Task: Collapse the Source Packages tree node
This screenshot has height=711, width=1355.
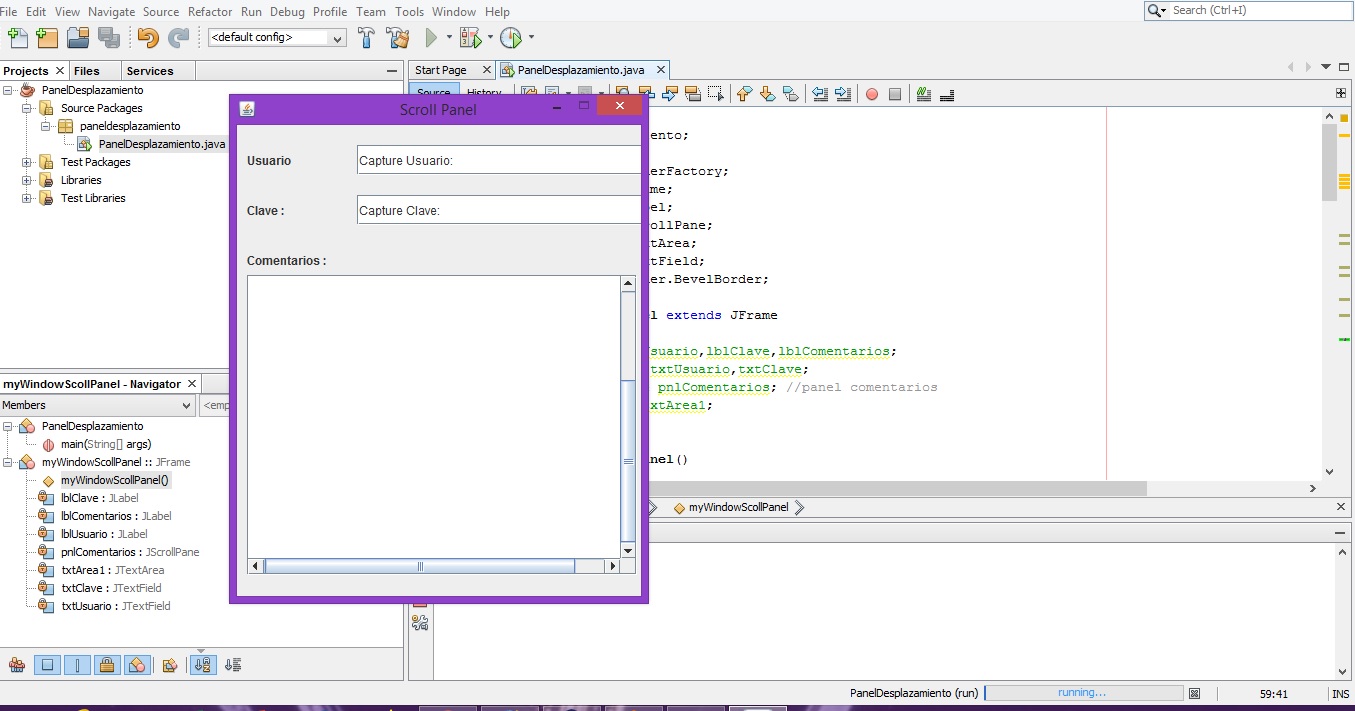Action: pyautogui.click(x=27, y=108)
